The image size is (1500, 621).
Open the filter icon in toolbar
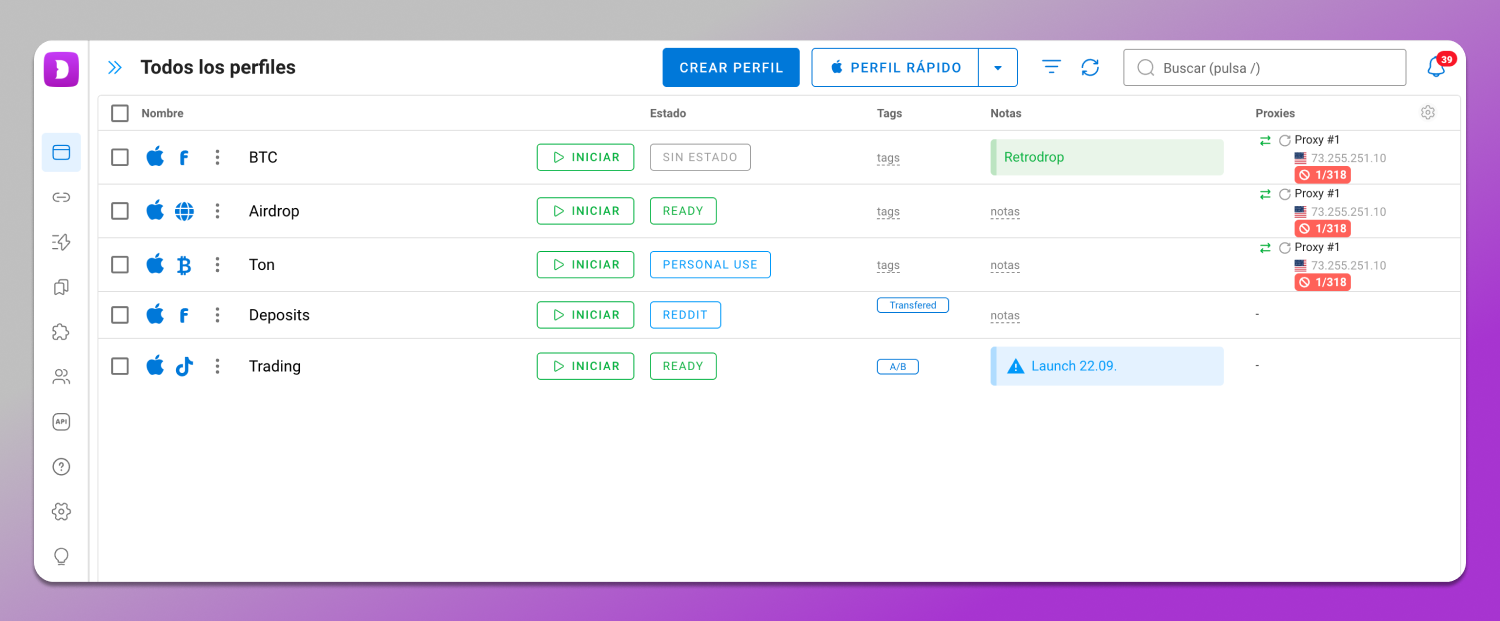point(1051,67)
